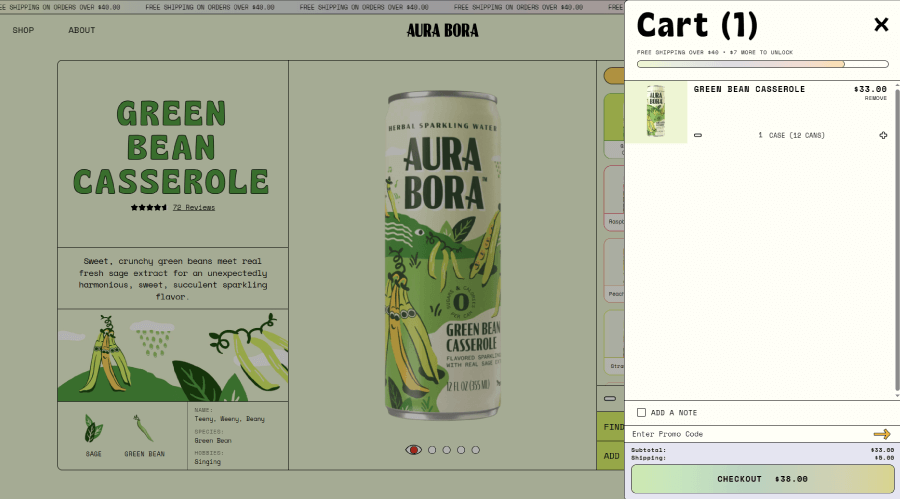
Task: Click the 'Teeny, Weeny, Beany' name text
Action: coord(230,419)
